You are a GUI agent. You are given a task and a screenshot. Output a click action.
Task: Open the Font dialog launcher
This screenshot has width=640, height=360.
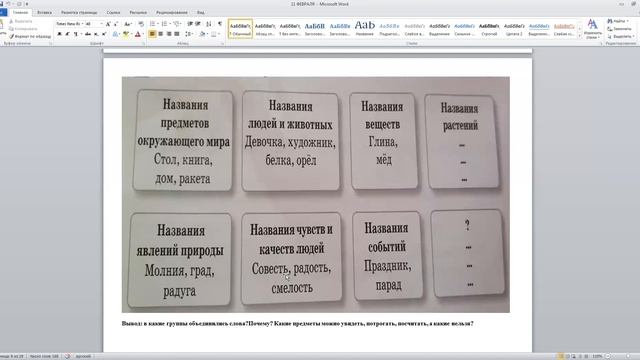[x=143, y=43]
